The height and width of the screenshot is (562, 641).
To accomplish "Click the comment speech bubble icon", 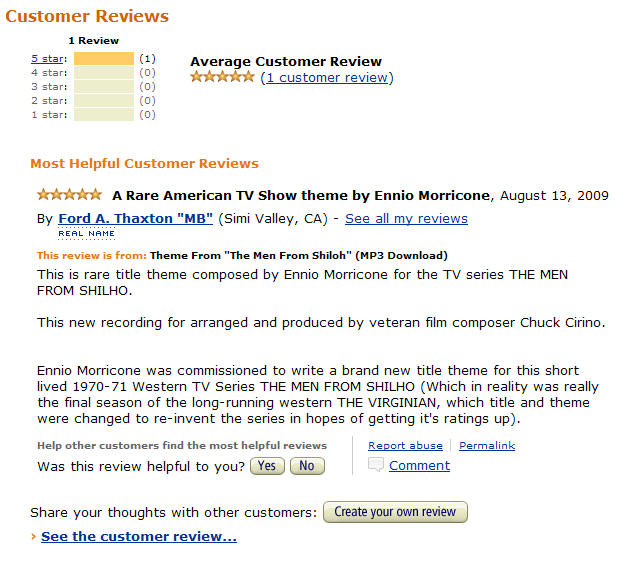I will coord(376,465).
